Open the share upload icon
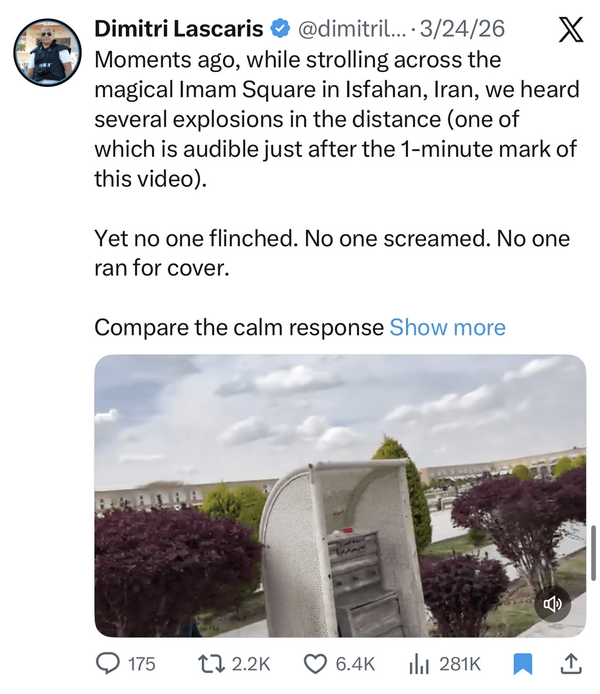Screen dimensions: 600x694 click(570, 664)
